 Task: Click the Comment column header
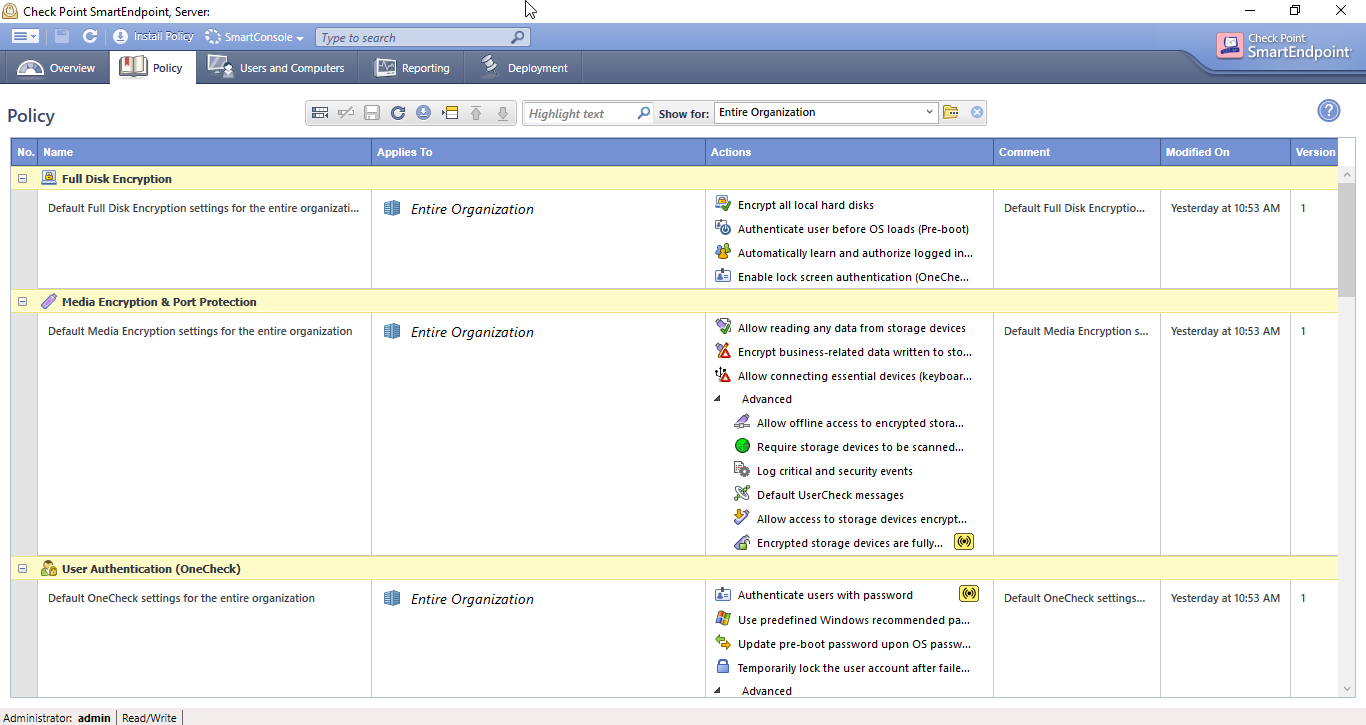pyautogui.click(x=1077, y=152)
